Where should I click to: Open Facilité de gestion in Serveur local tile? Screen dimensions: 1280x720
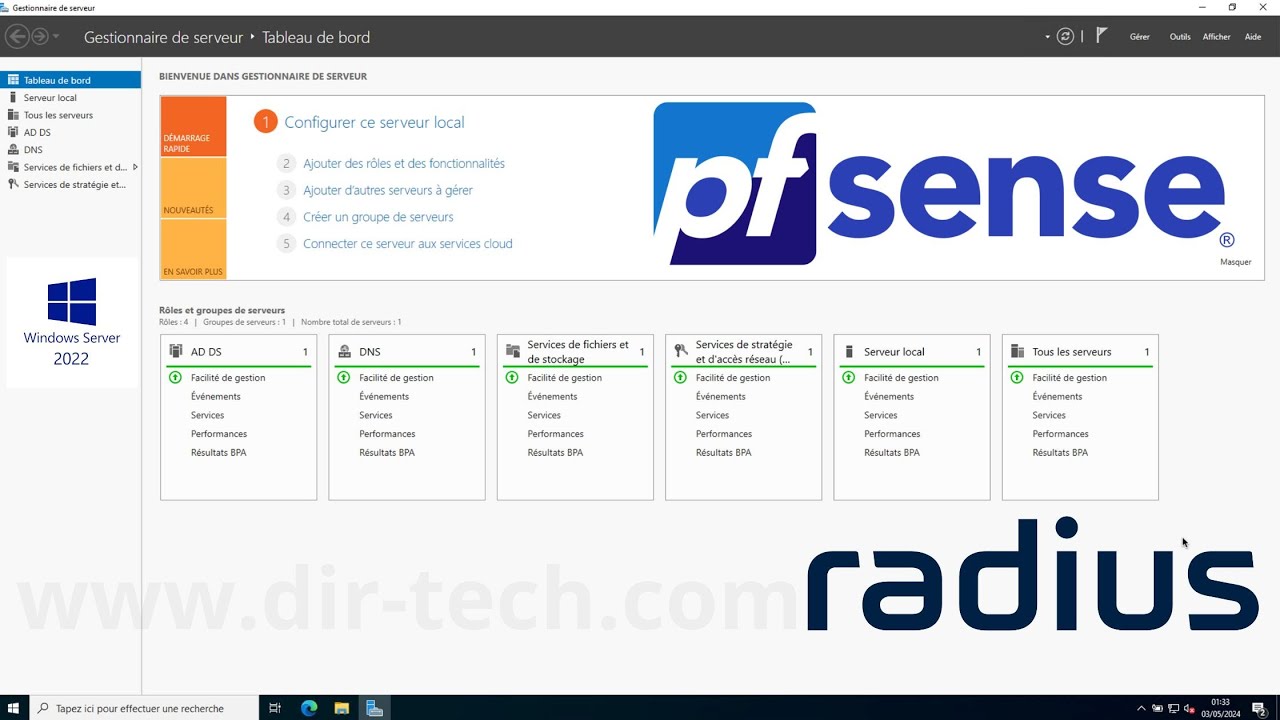[x=901, y=378]
